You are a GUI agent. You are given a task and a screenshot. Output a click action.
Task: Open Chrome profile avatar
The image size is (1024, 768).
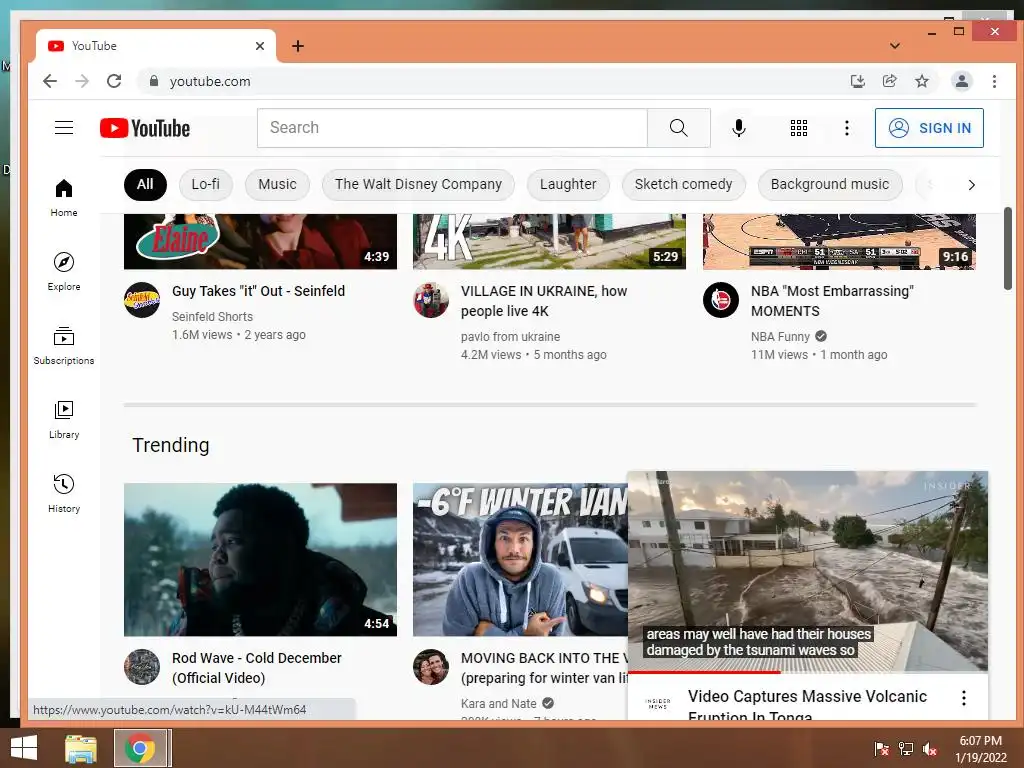961,81
